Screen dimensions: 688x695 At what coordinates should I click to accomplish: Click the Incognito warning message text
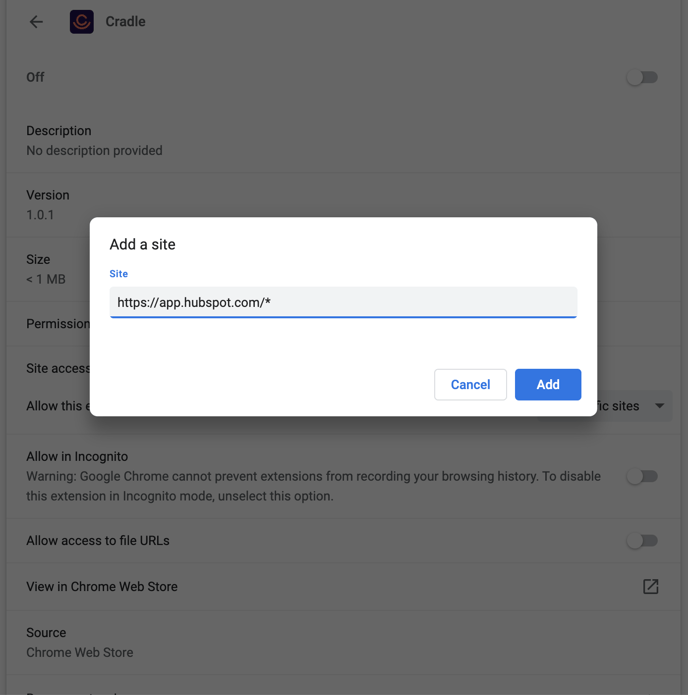click(313, 486)
